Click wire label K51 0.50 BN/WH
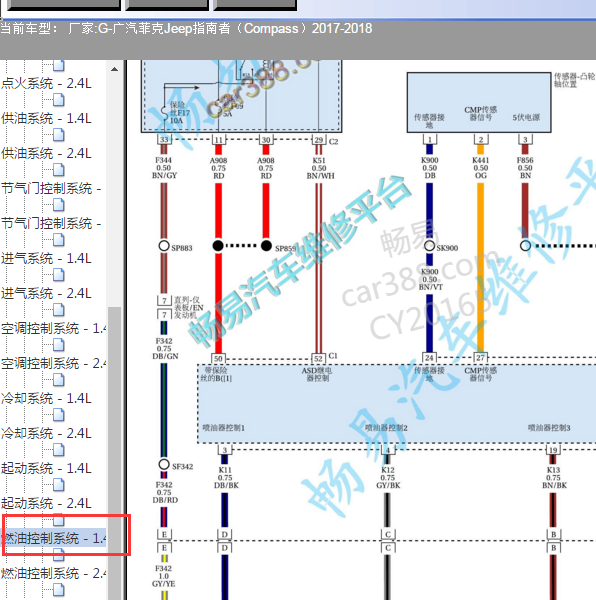 320,168
